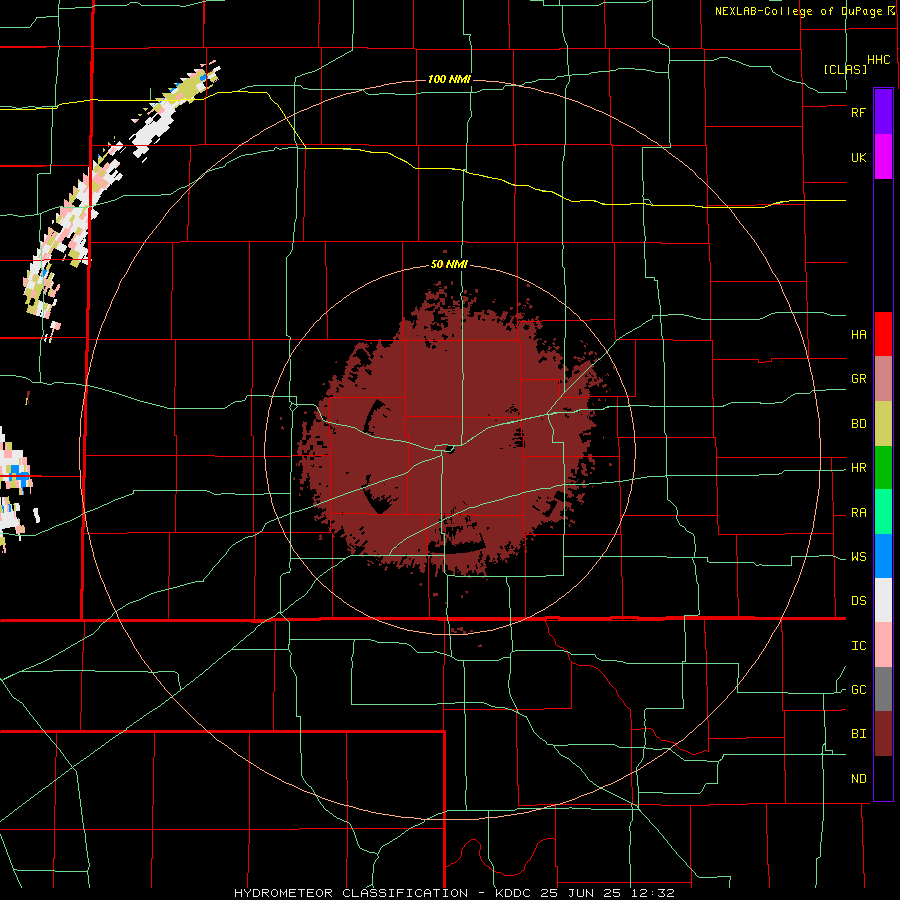Click the GC legend label
Screen dimensions: 900x900
click(x=858, y=690)
